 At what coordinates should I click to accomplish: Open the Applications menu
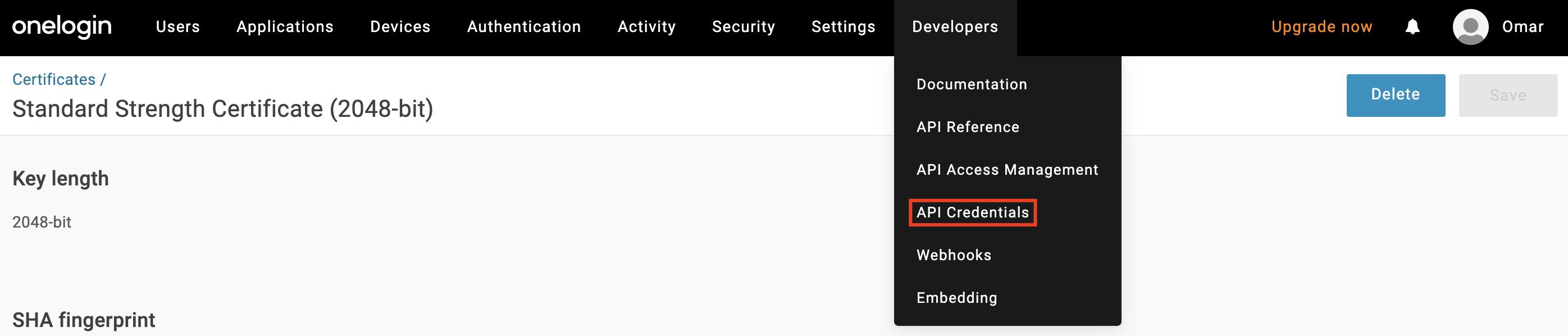[285, 27]
